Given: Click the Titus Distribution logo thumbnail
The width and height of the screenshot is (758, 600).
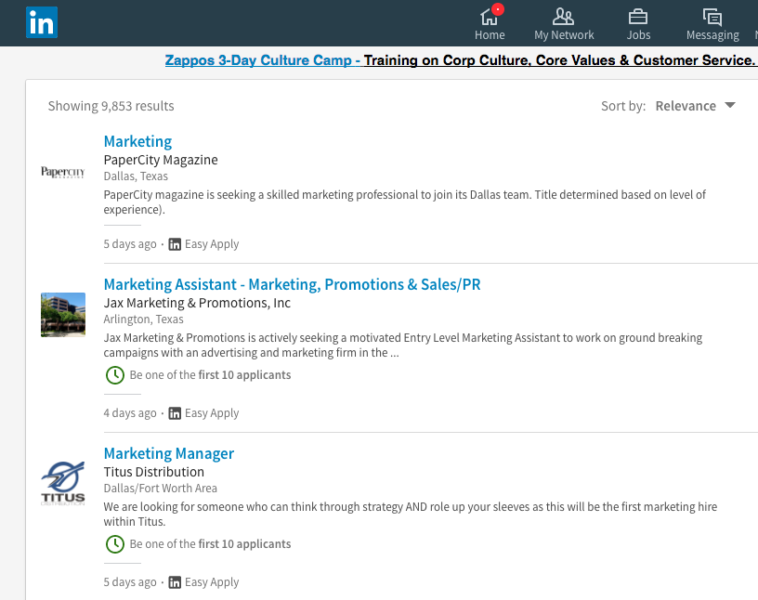Looking at the screenshot, I should [63, 483].
